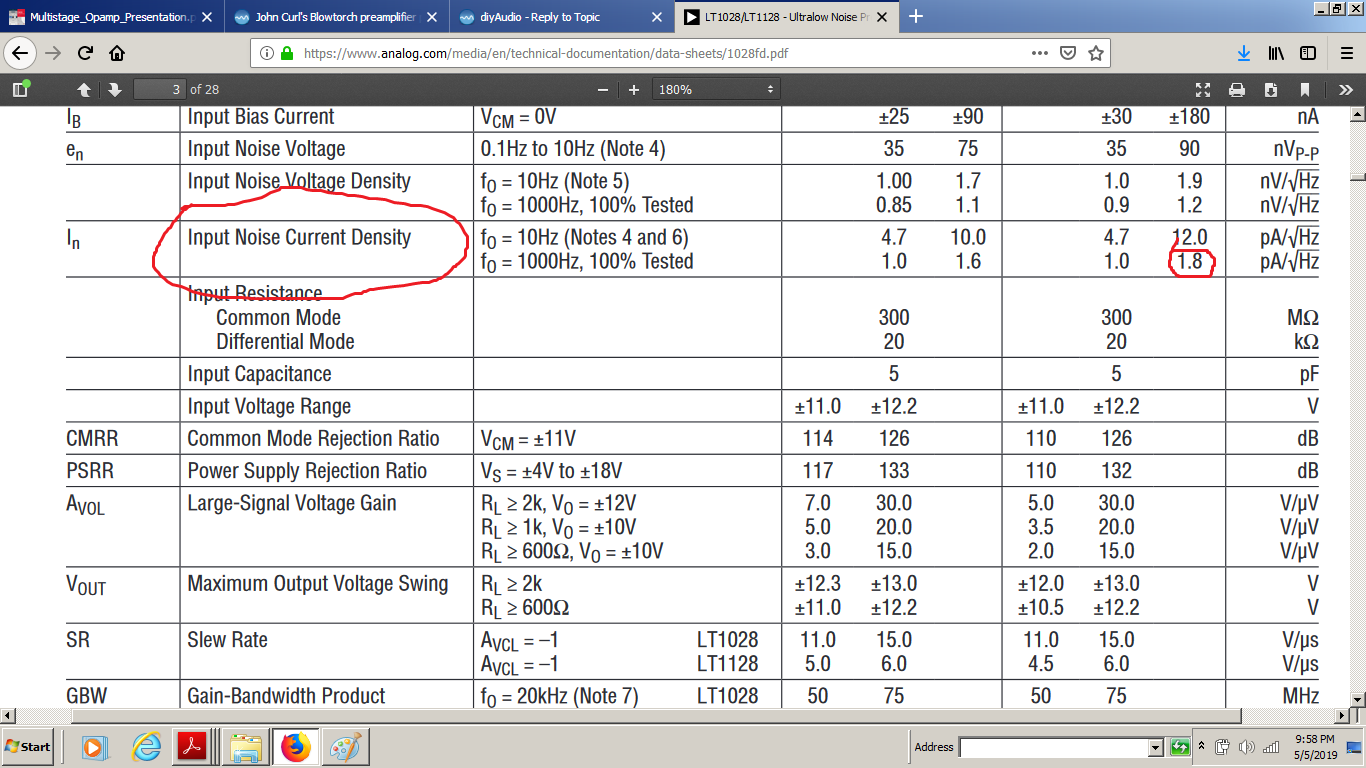This screenshot has height=768, width=1366.
Task: Open Paint from the taskbar
Action: pos(345,747)
